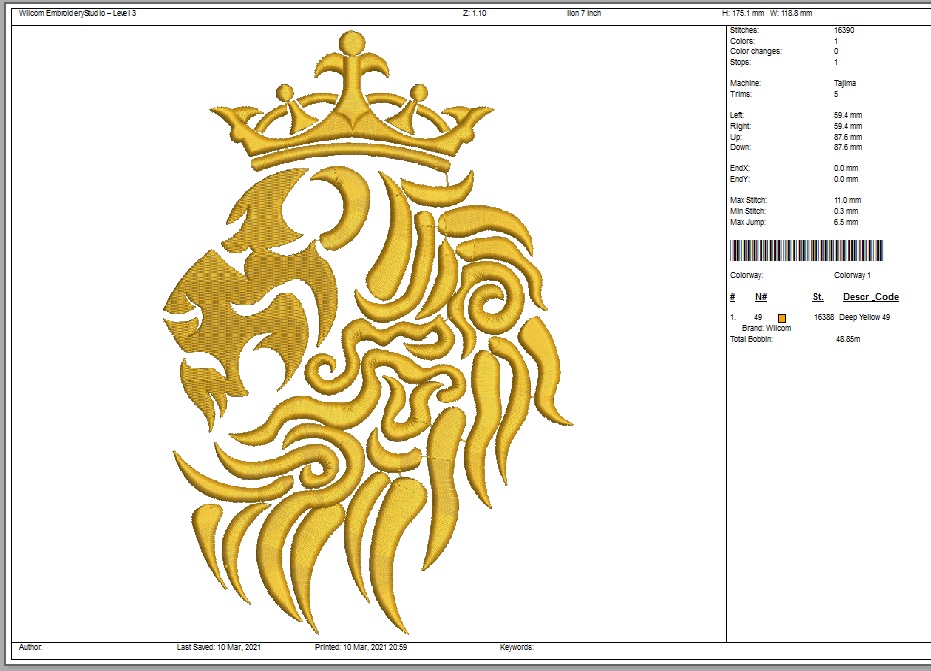Select the Colorway 1 value

click(x=852, y=275)
